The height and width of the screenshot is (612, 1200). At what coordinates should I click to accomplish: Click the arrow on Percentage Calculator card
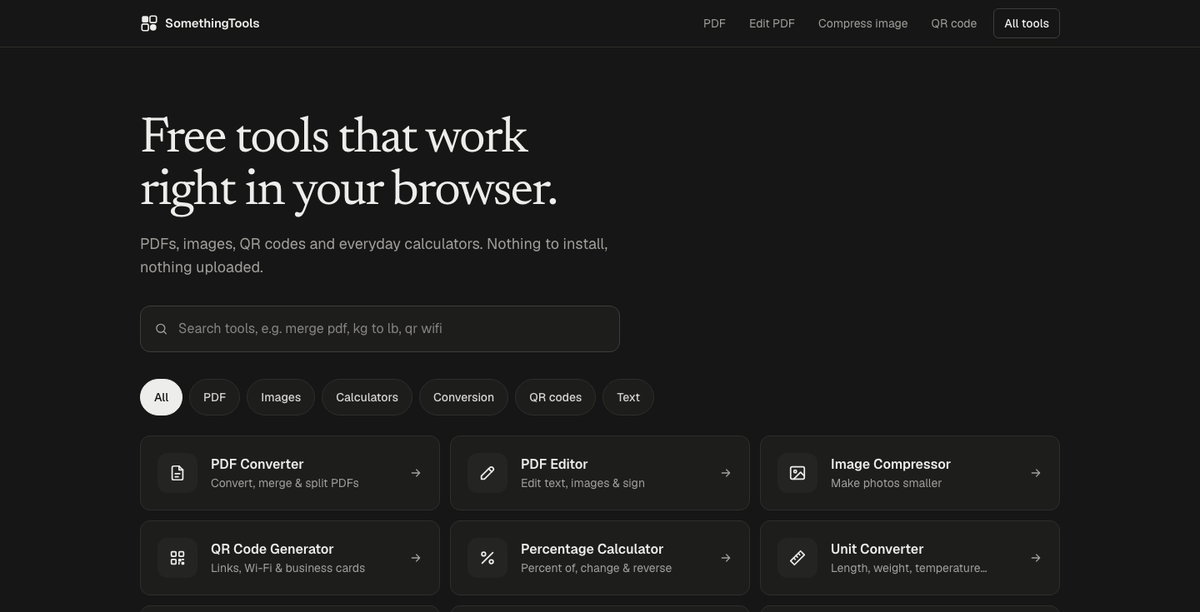(726, 558)
